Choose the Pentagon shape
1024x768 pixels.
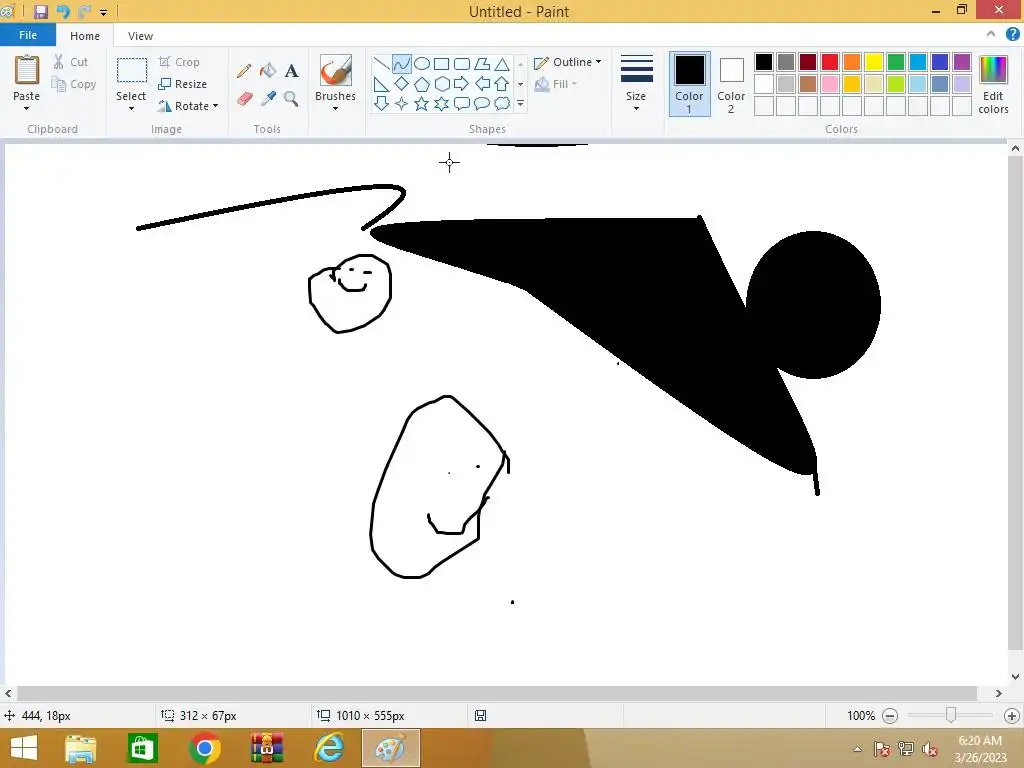(422, 84)
